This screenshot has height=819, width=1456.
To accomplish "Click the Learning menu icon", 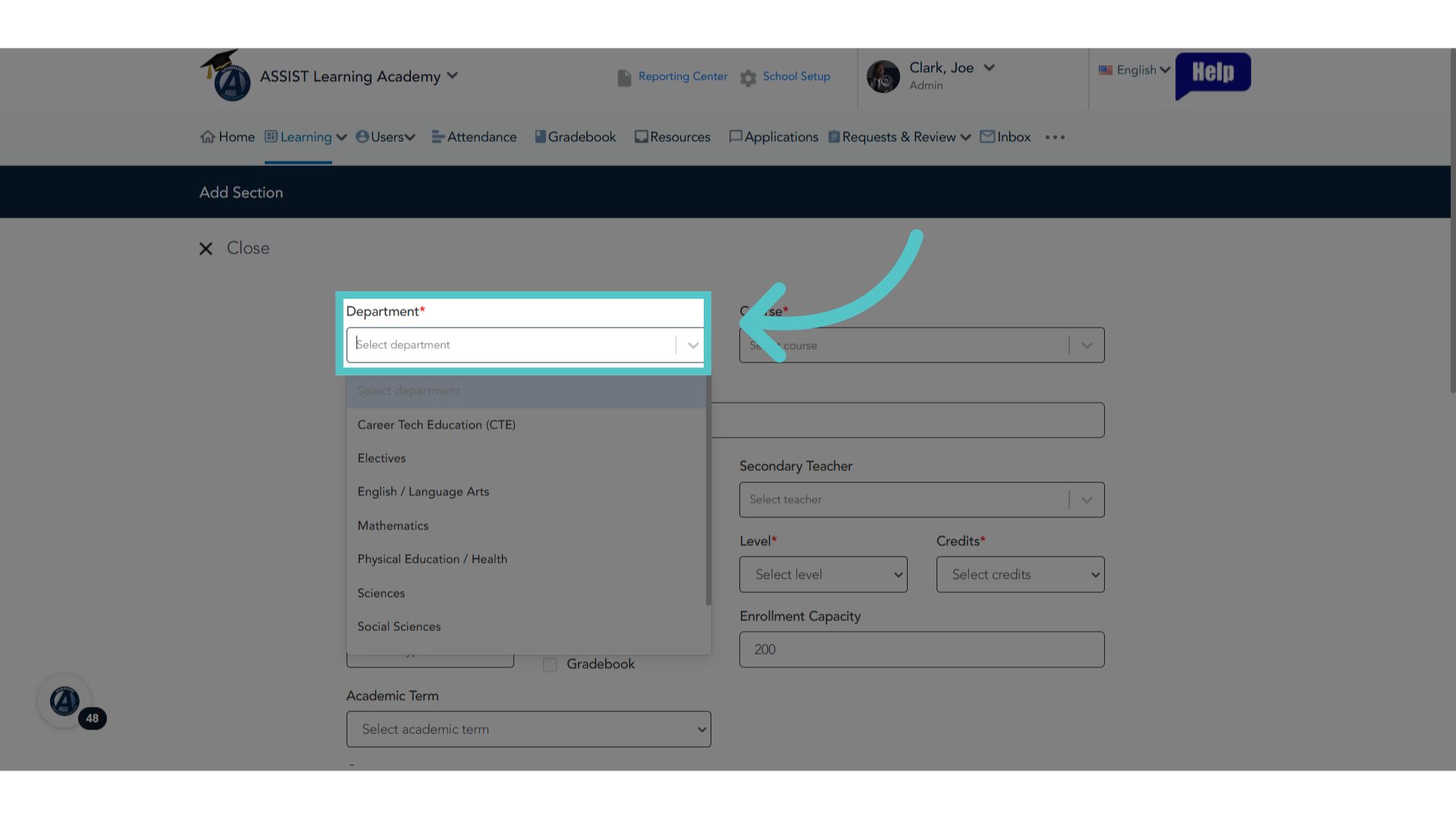I will [271, 136].
